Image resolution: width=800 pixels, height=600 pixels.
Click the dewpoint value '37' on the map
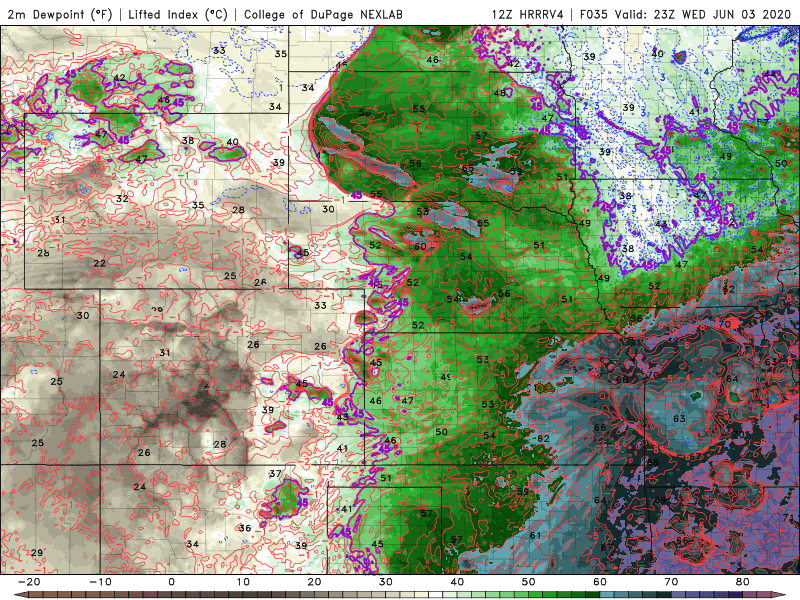point(276,473)
